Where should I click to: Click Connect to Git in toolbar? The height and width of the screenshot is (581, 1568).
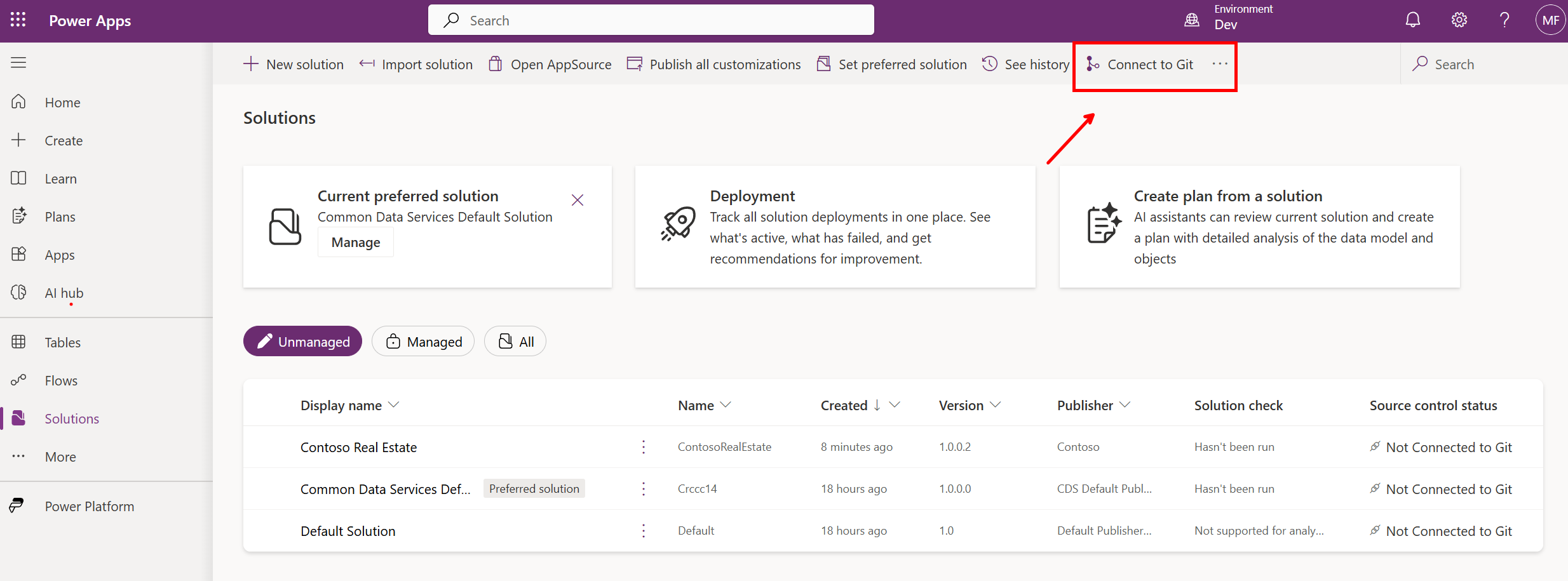point(1140,65)
